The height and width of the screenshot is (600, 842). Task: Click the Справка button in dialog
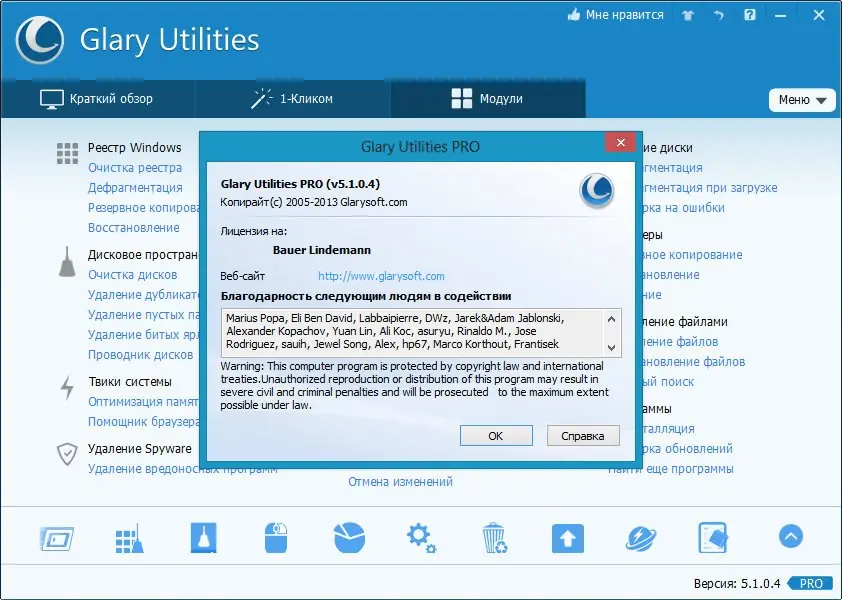583,436
